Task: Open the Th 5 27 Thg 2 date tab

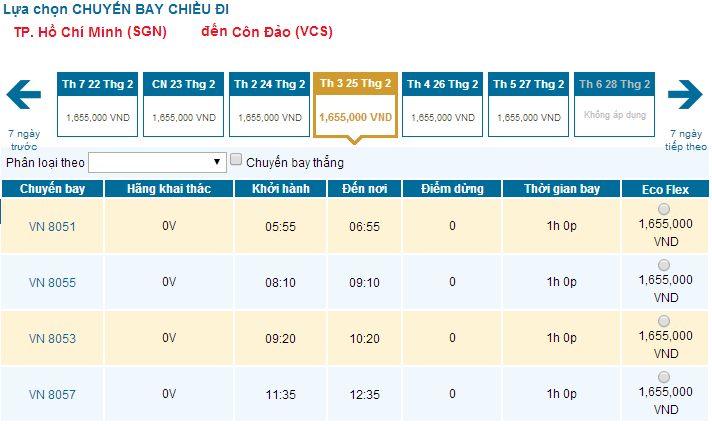Action: coord(528,103)
